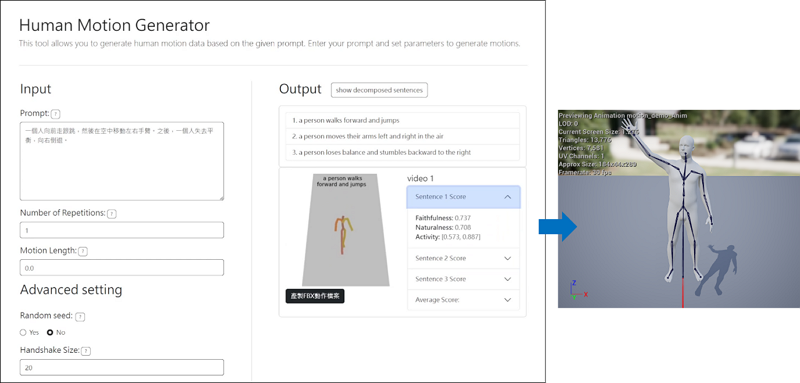This screenshot has width=800, height=383.
Task: Click the skeleton motion video thumbnail
Action: (345, 230)
